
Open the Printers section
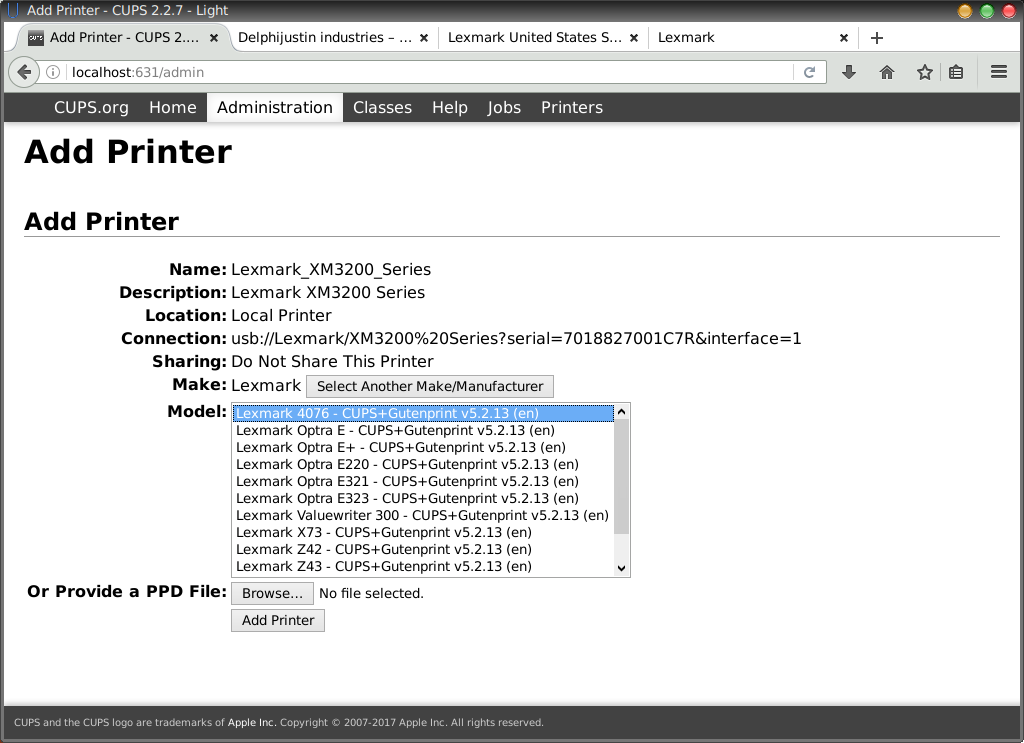click(572, 107)
